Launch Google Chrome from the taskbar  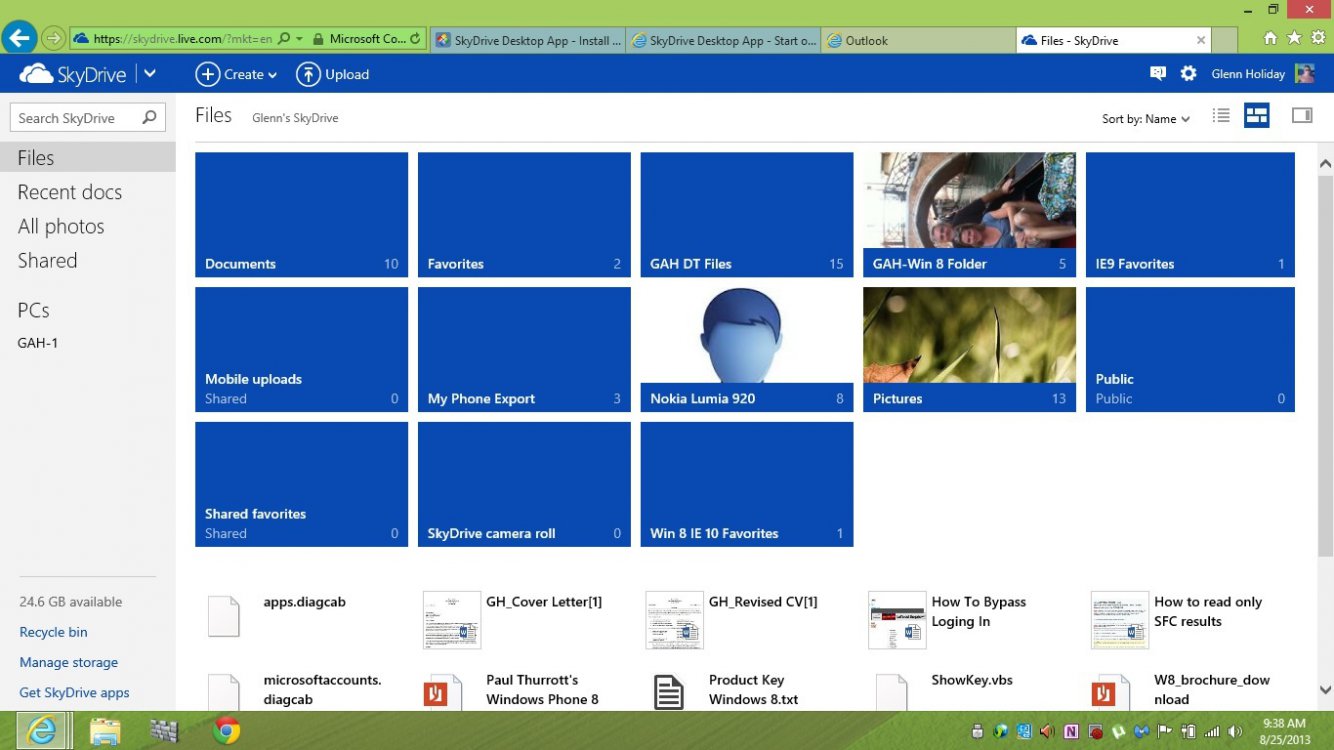pos(227,731)
